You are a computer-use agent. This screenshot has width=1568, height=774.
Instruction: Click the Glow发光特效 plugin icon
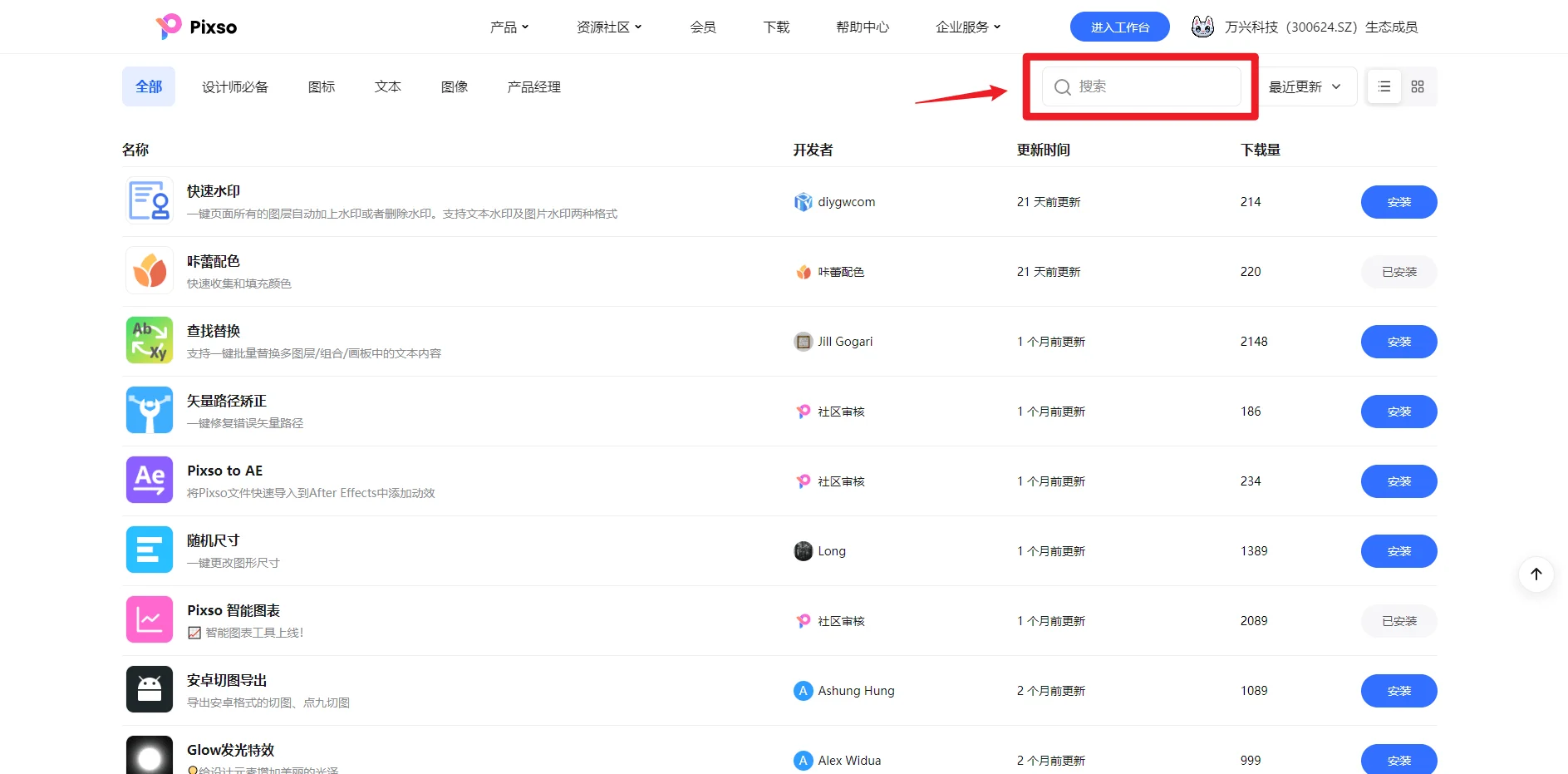click(149, 754)
